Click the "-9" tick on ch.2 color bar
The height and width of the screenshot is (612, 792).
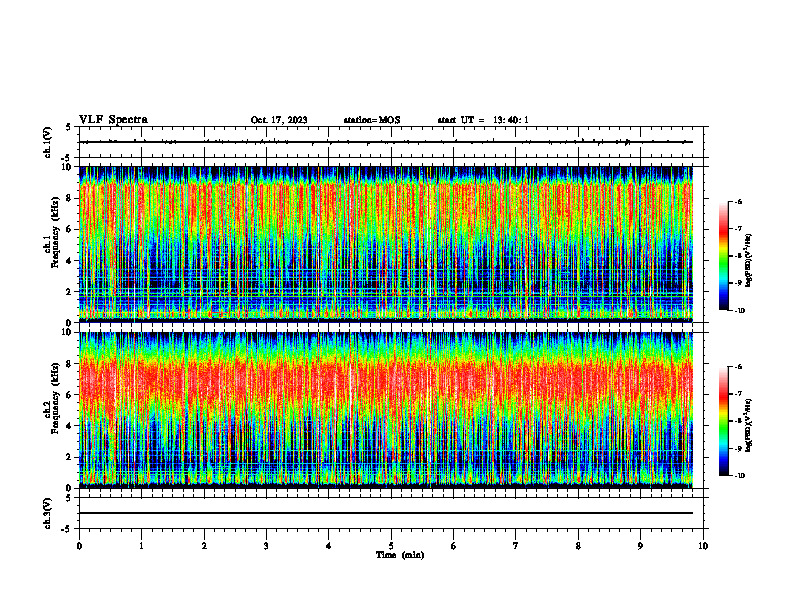point(738,448)
